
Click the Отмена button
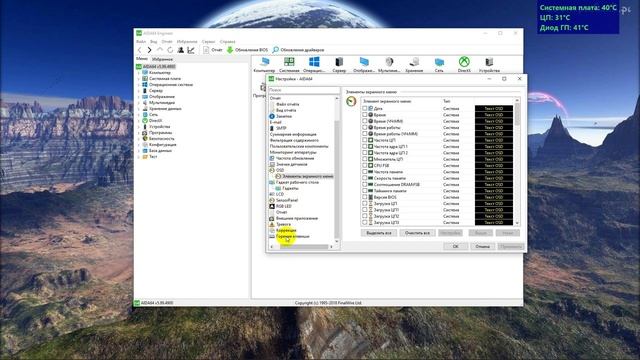(x=482, y=246)
